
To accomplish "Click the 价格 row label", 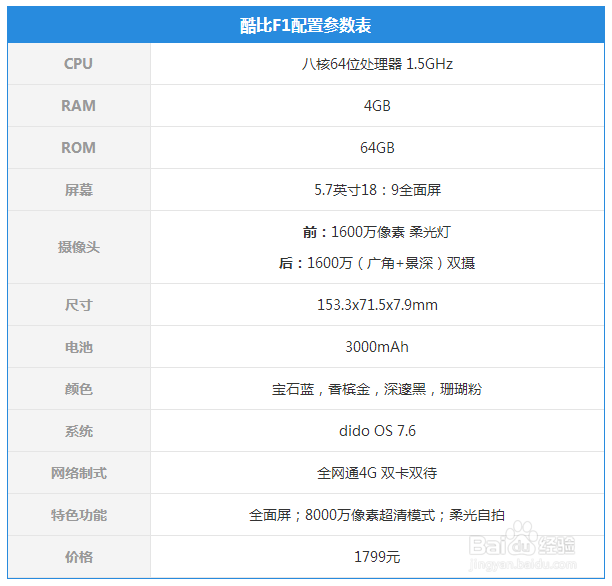I will click(x=78, y=557).
